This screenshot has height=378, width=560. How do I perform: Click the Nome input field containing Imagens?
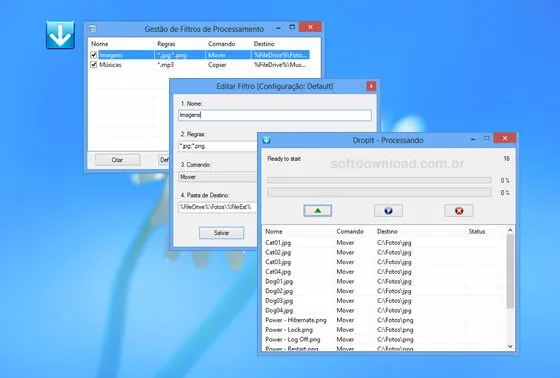275,115
